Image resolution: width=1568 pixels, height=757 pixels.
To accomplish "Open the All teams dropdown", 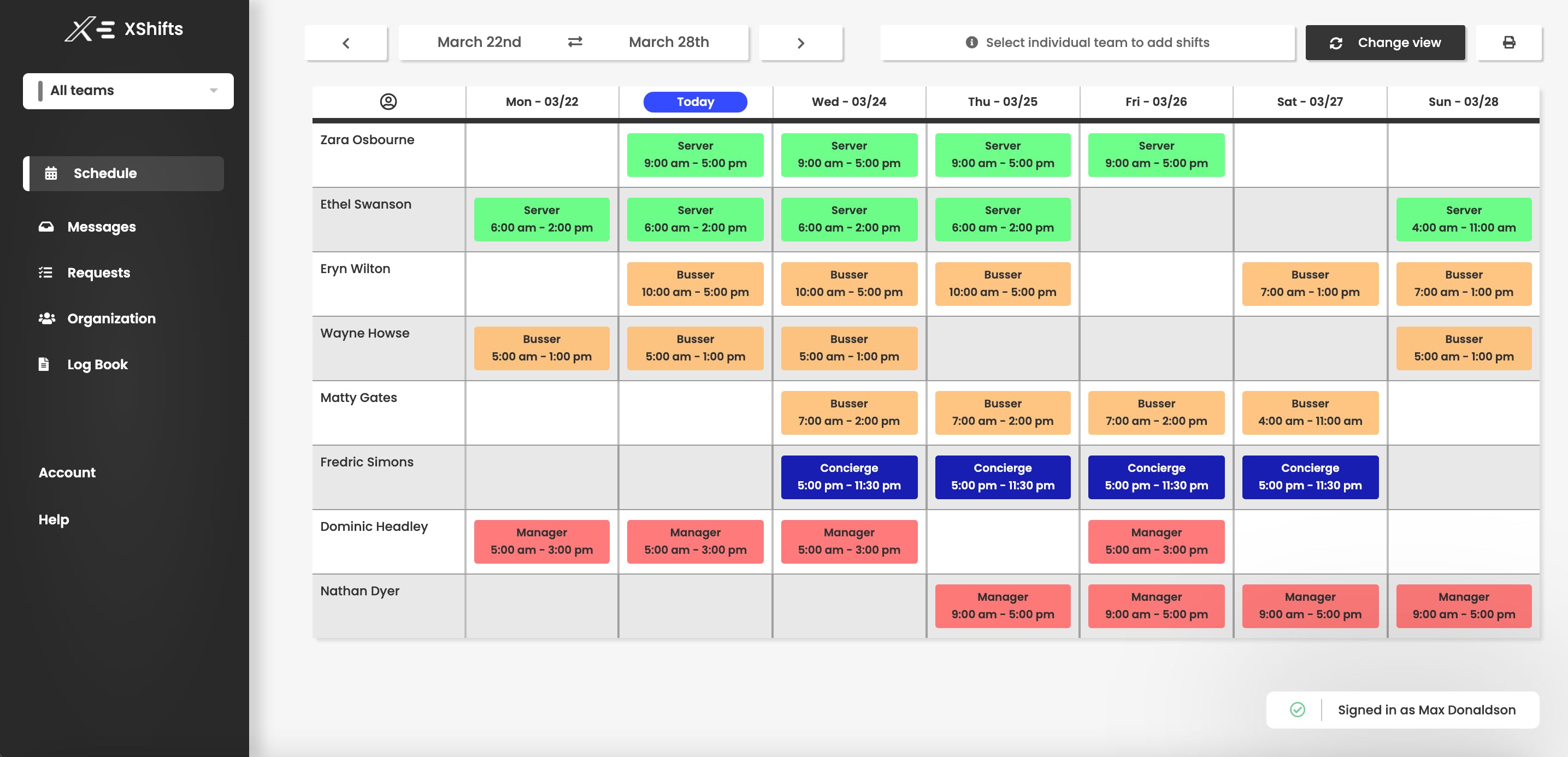I will tap(128, 91).
